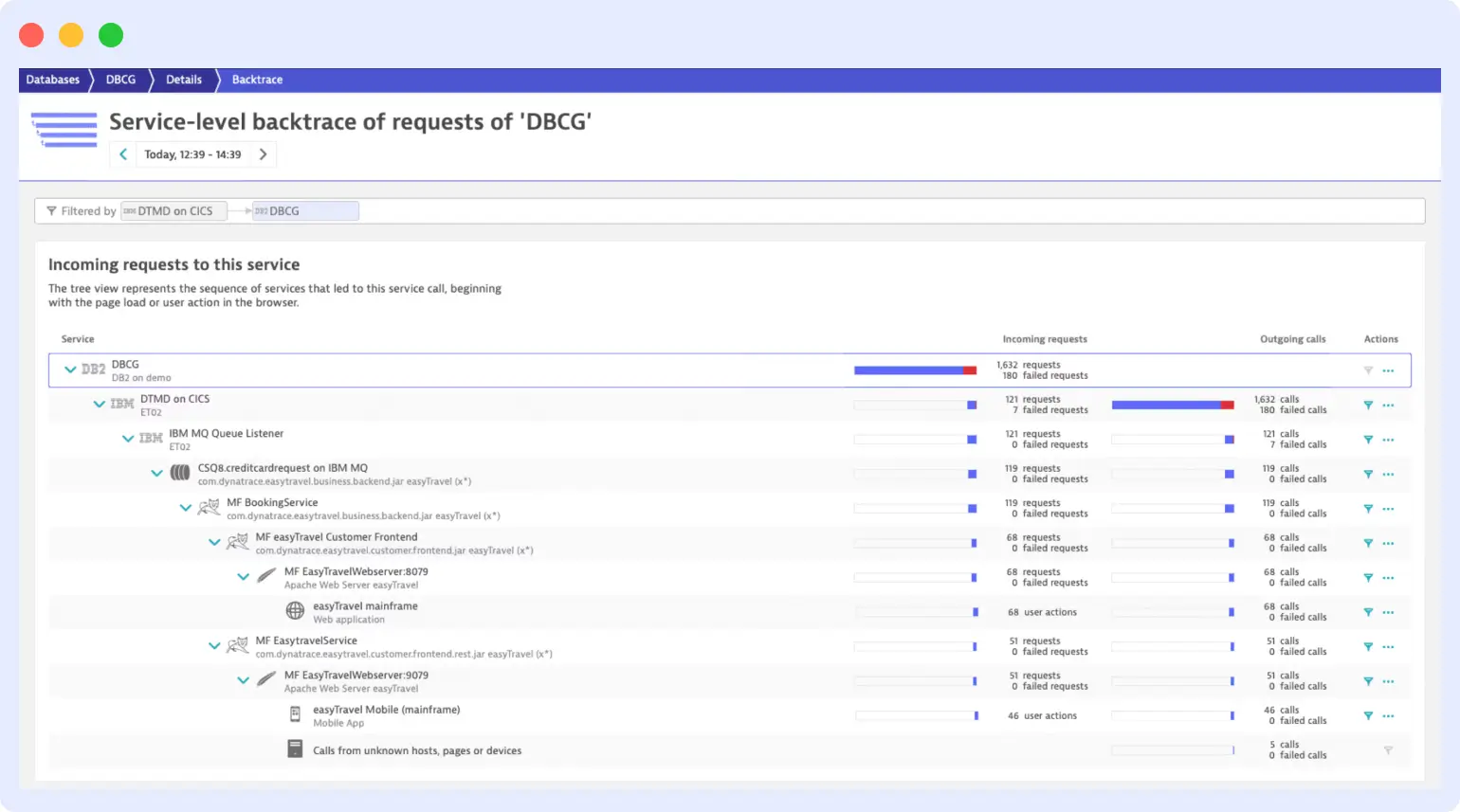
Task: Click Outgoing calls column header
Action: [x=1293, y=339]
